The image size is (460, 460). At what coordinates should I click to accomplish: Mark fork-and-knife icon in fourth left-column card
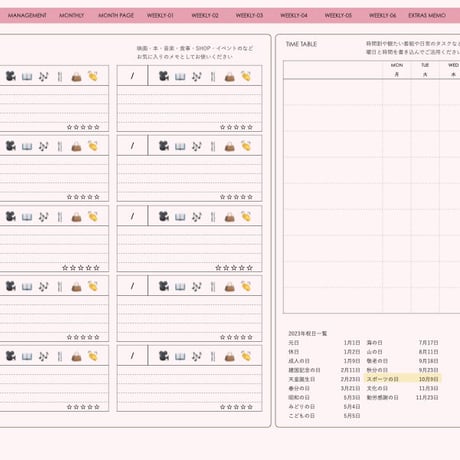[x=60, y=287]
